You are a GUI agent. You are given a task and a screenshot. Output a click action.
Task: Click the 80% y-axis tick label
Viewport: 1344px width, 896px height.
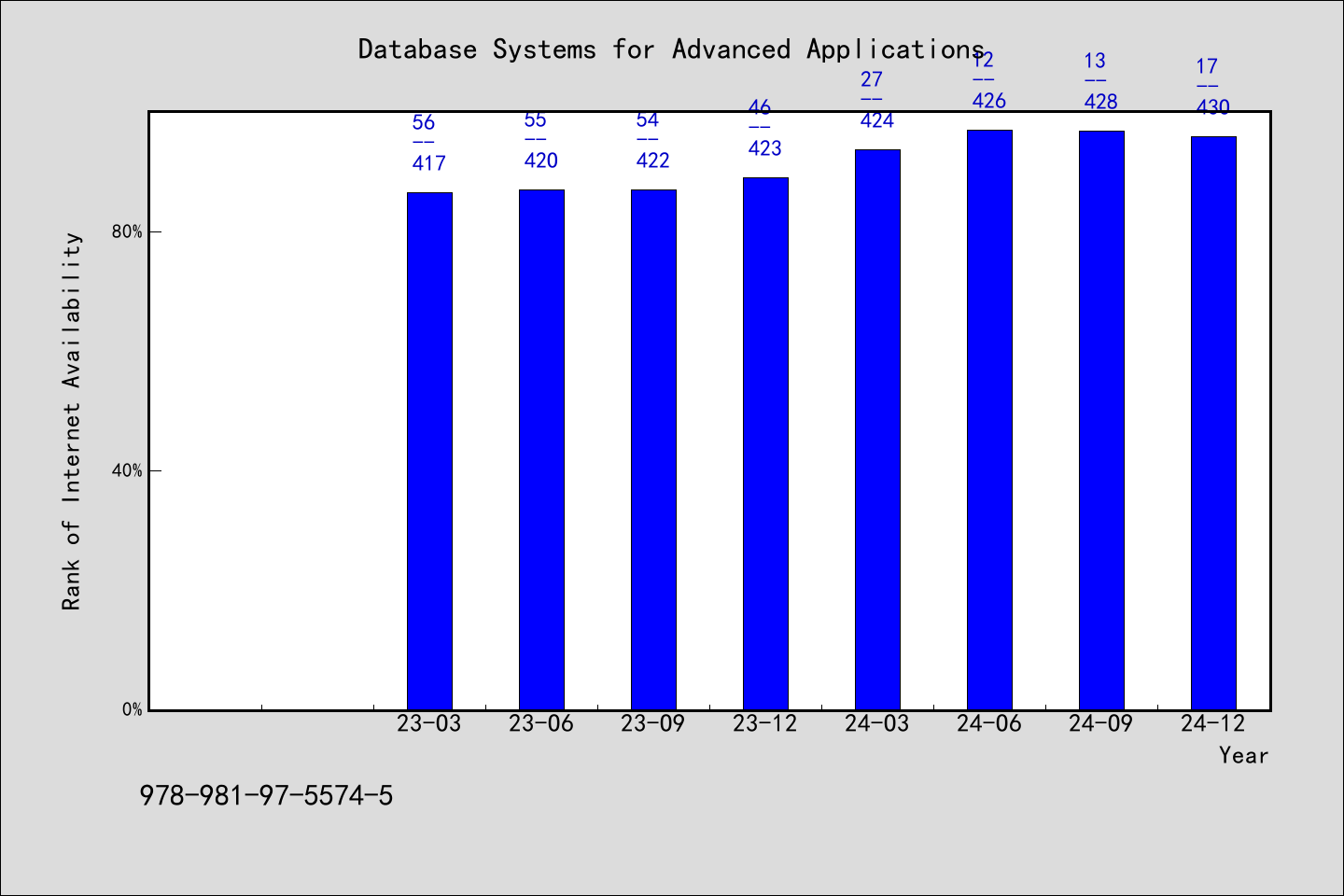point(127,232)
